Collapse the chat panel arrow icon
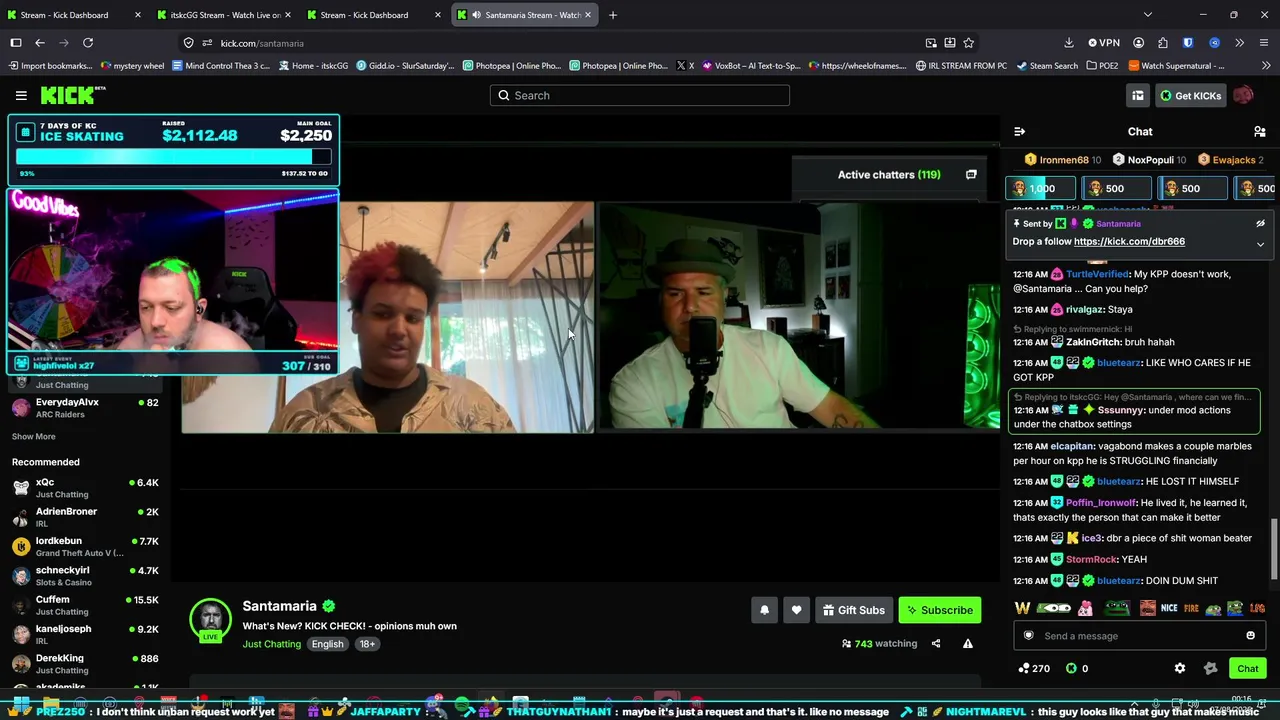This screenshot has height=720, width=1280. click(1019, 131)
